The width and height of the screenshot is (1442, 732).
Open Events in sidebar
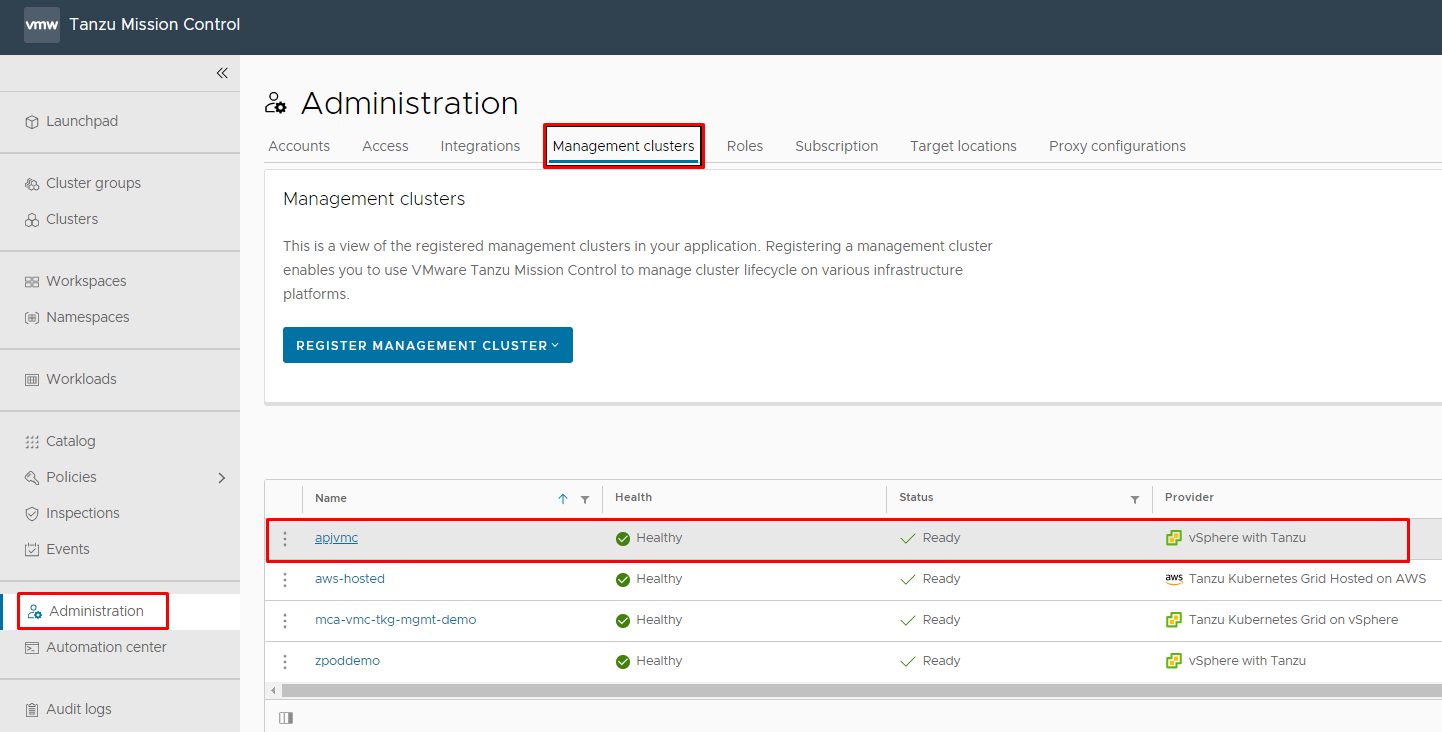(68, 550)
